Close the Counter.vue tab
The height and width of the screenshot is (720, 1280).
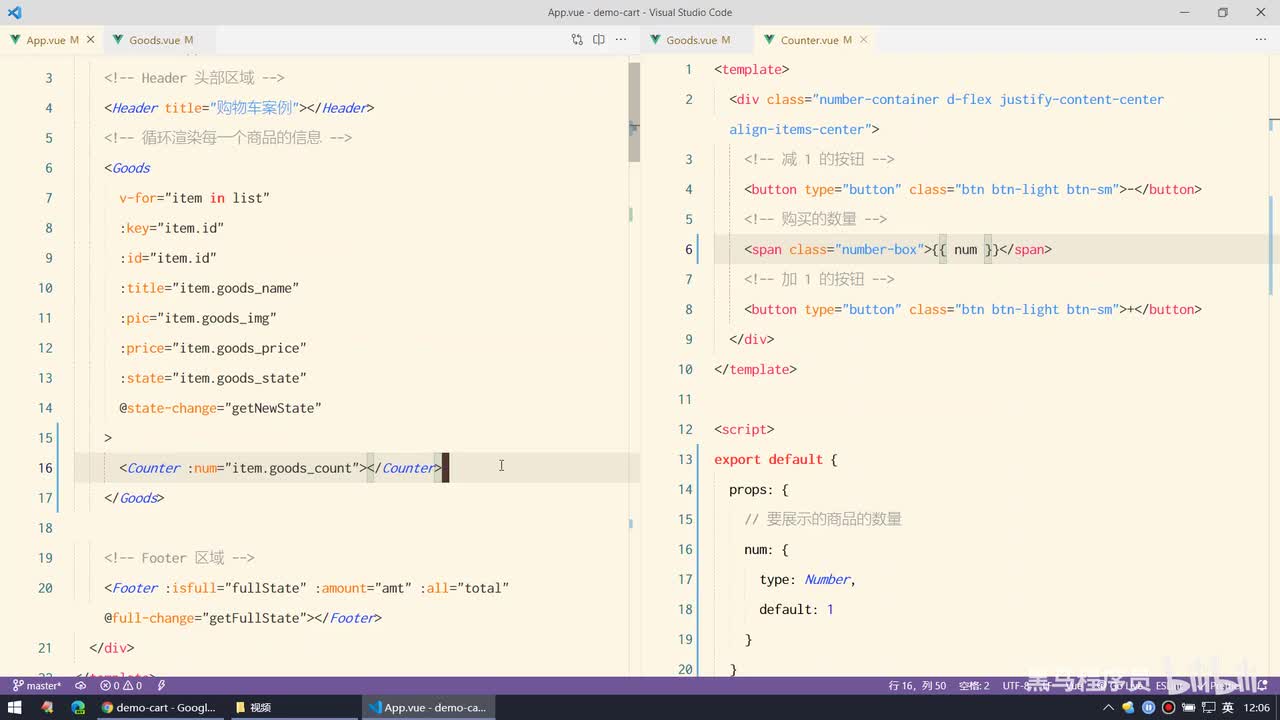click(x=864, y=40)
